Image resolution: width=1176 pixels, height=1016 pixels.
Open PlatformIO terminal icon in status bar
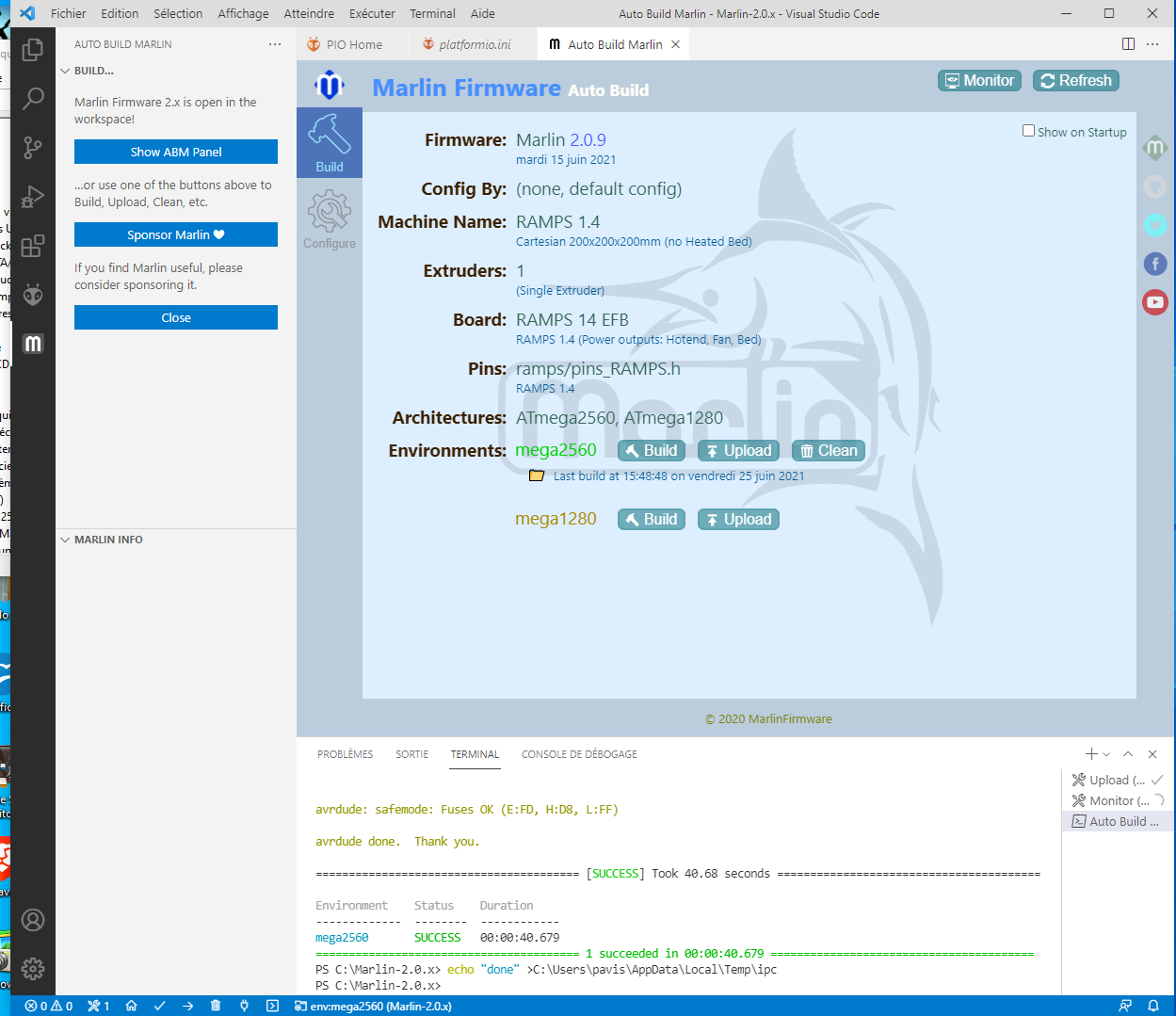pyautogui.click(x=272, y=1006)
